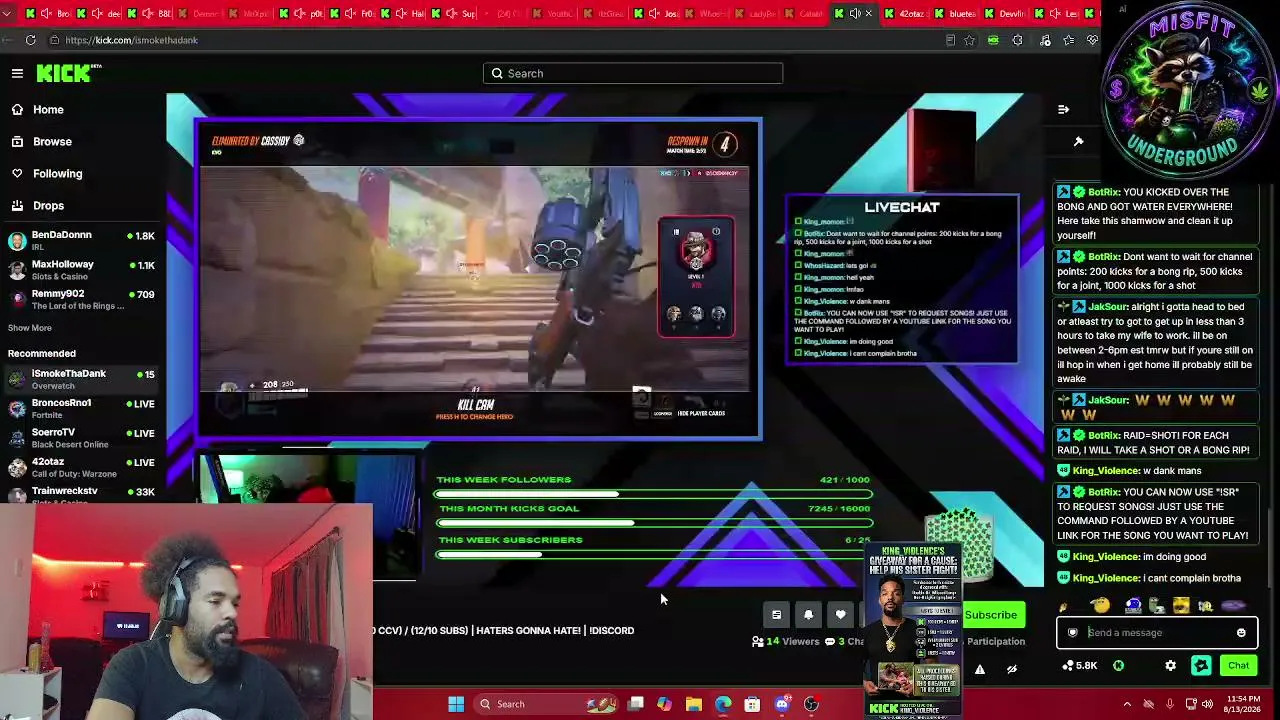Open the emoji picker in chat input
The image size is (1280, 720).
coord(1241,633)
